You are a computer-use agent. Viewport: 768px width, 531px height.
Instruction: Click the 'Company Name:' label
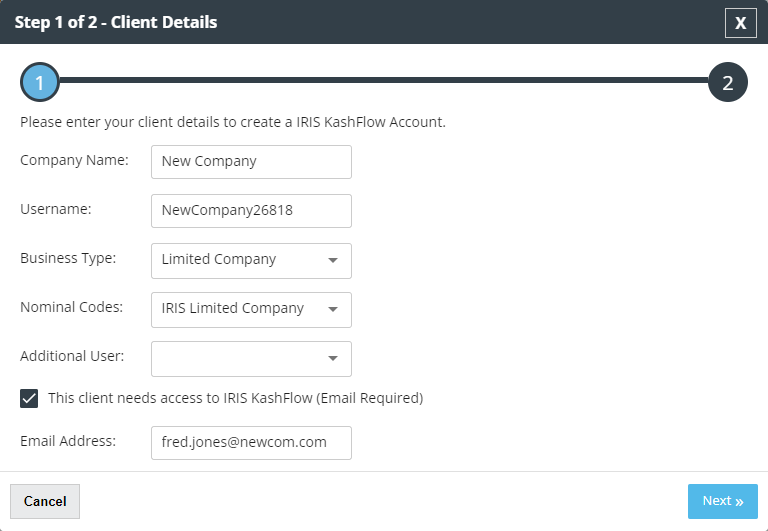pyautogui.click(x=74, y=160)
